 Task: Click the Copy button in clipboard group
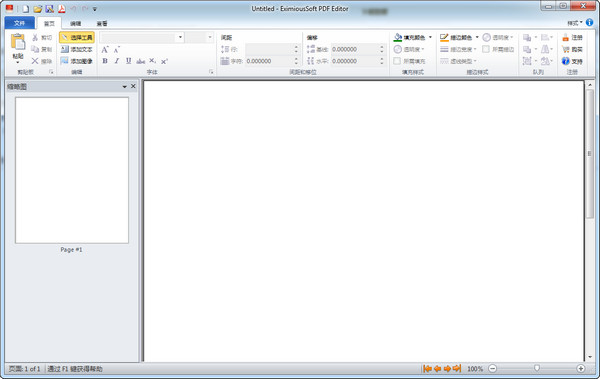pyautogui.click(x=42, y=49)
